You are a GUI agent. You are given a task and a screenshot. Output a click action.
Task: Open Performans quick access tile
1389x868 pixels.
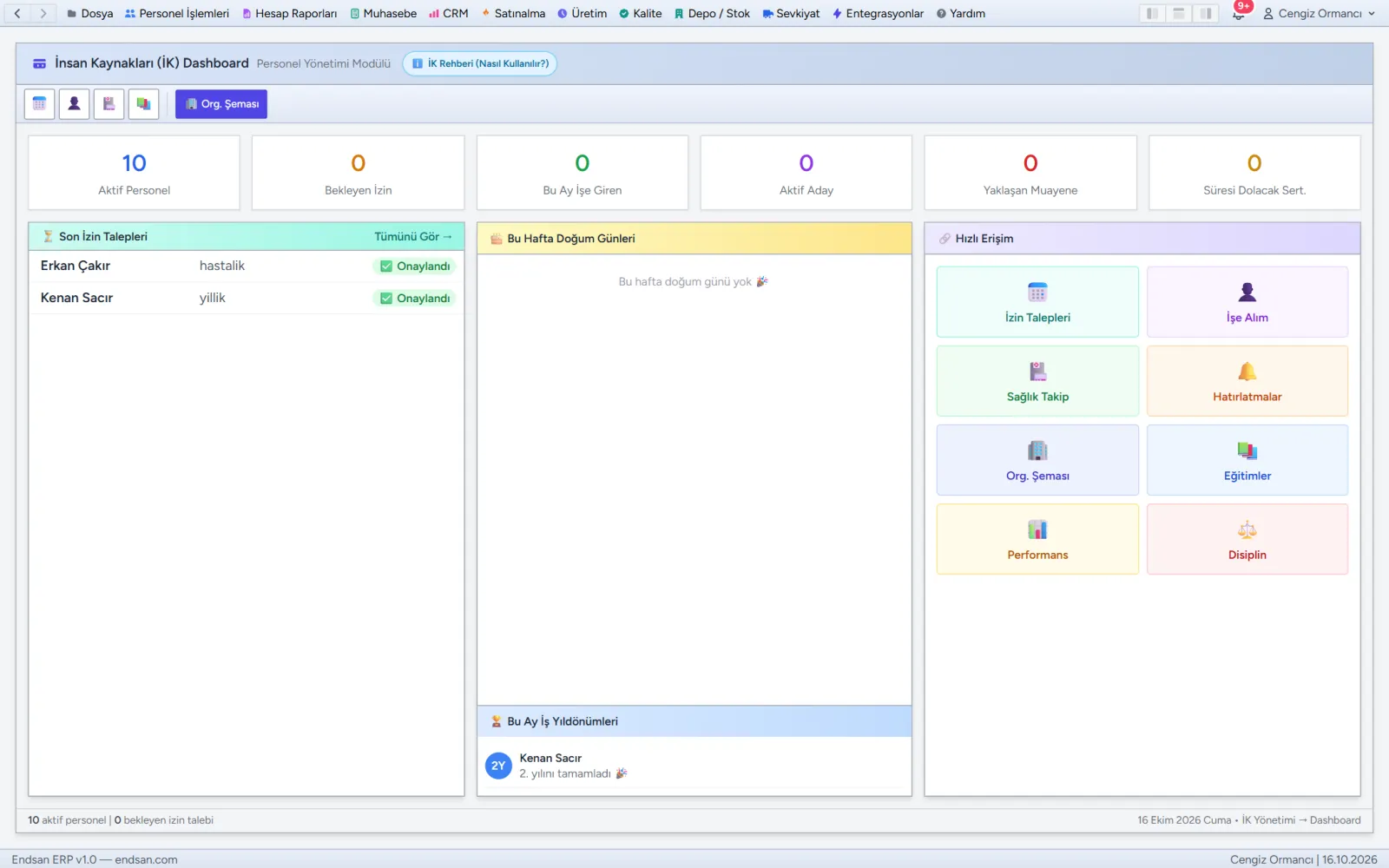tap(1037, 539)
